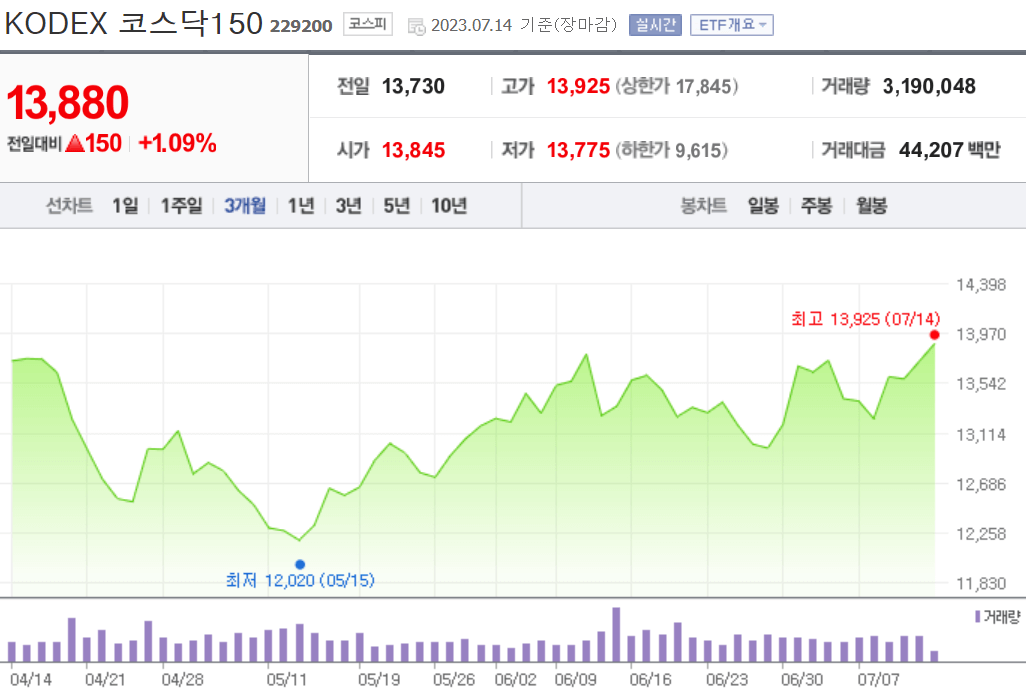Click the 거래대금 value 44,207 백만
The width and height of the screenshot is (1026, 694).
coord(949,150)
